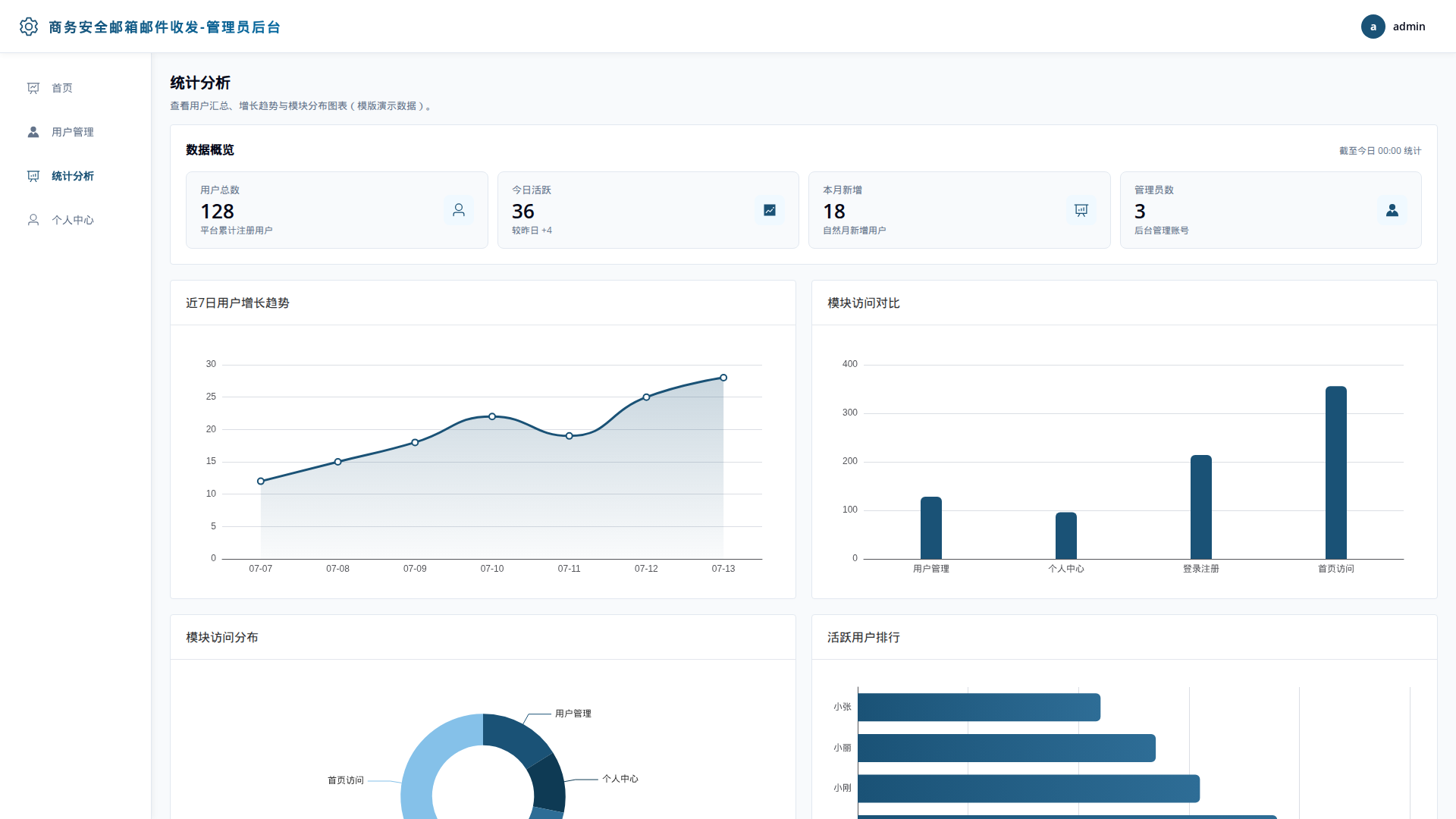Click the line chart data point for 07-11
The width and height of the screenshot is (1456, 819).
click(570, 436)
